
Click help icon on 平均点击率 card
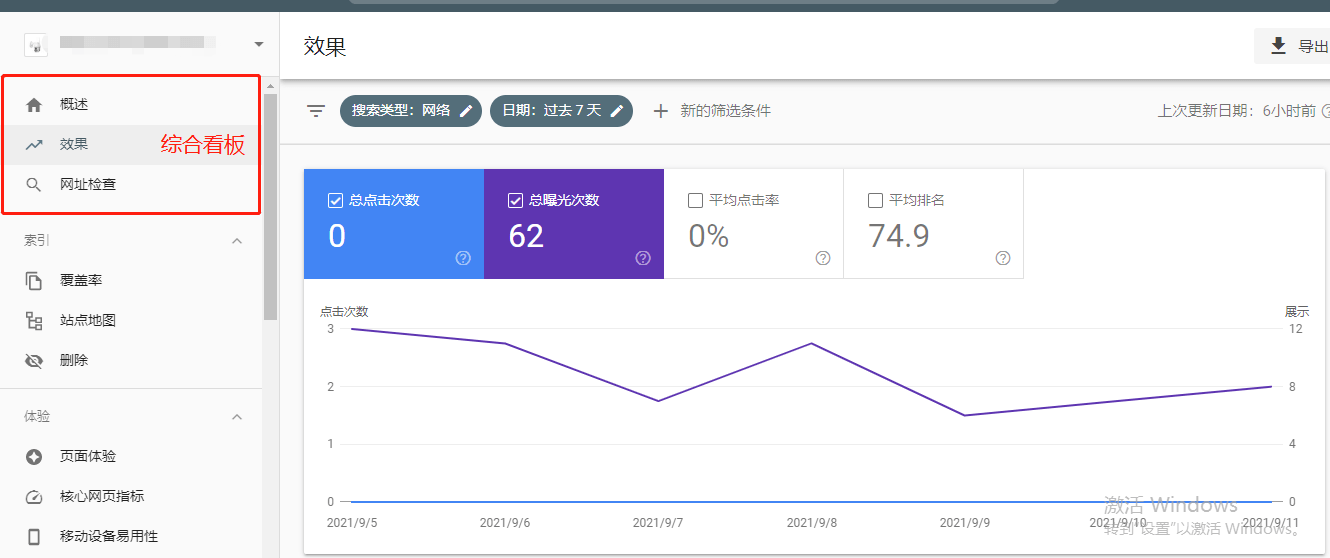click(x=823, y=258)
